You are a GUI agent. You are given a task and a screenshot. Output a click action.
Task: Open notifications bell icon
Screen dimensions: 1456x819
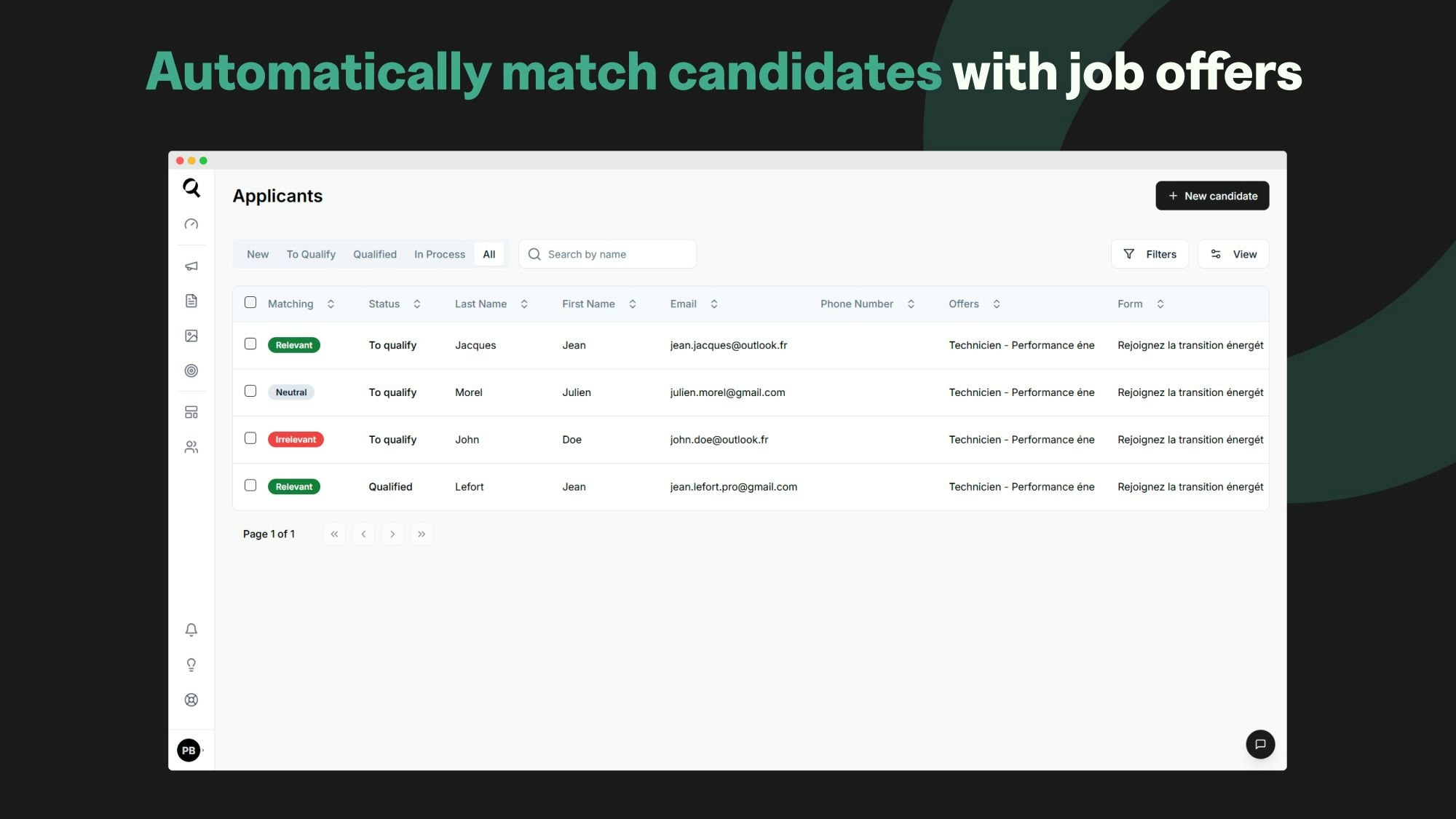(191, 630)
